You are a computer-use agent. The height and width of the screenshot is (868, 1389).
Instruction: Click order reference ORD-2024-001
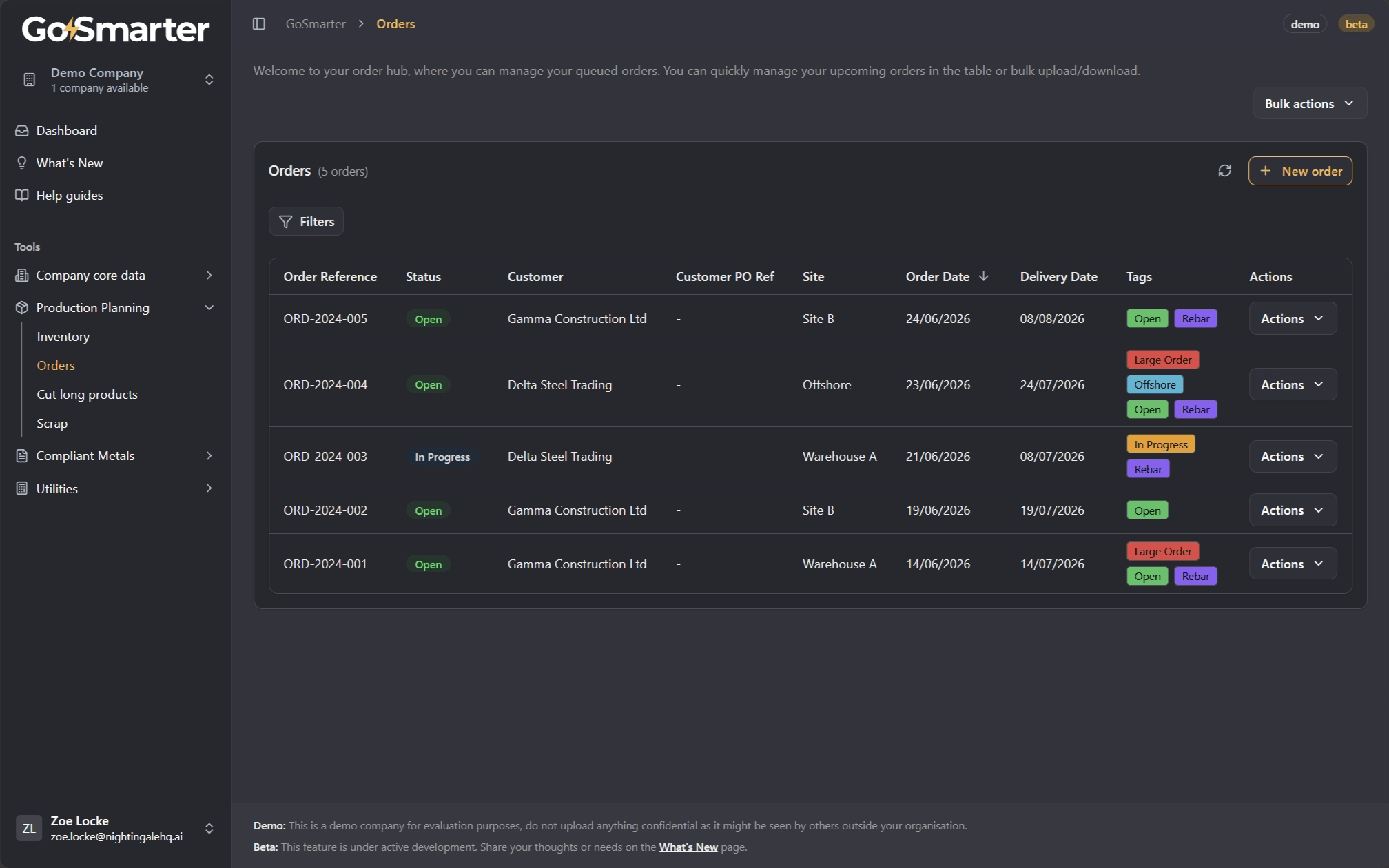point(325,564)
